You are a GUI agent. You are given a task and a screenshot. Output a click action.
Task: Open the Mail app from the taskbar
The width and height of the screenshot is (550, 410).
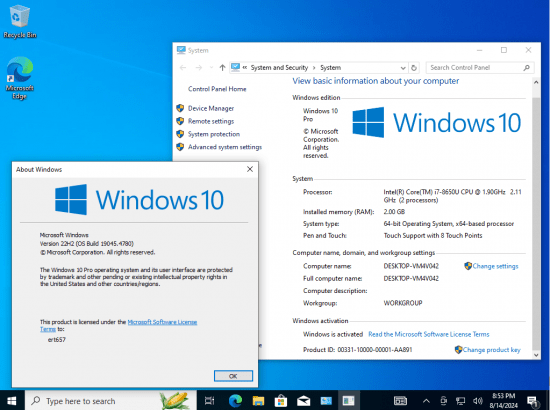303,401
